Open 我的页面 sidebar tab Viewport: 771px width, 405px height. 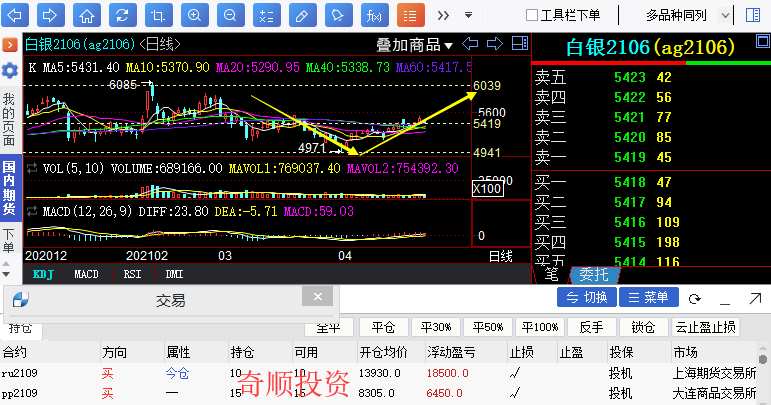click(x=9, y=119)
